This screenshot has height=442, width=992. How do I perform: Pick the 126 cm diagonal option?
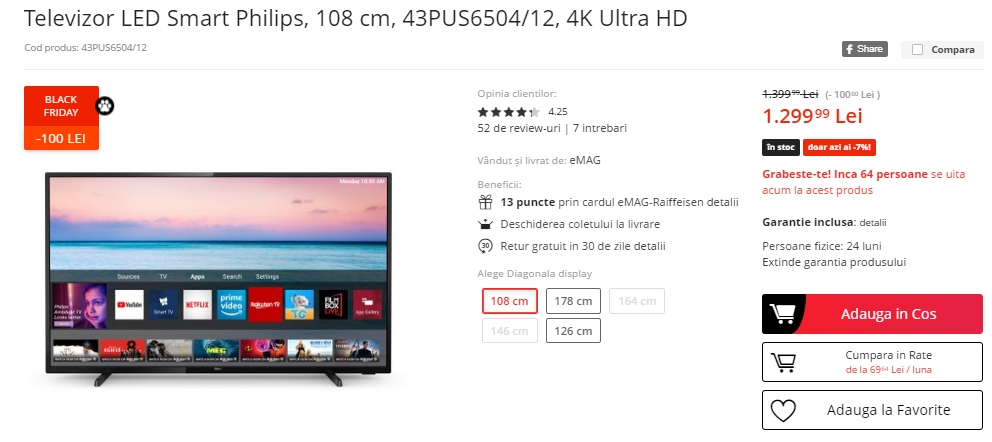[573, 331]
